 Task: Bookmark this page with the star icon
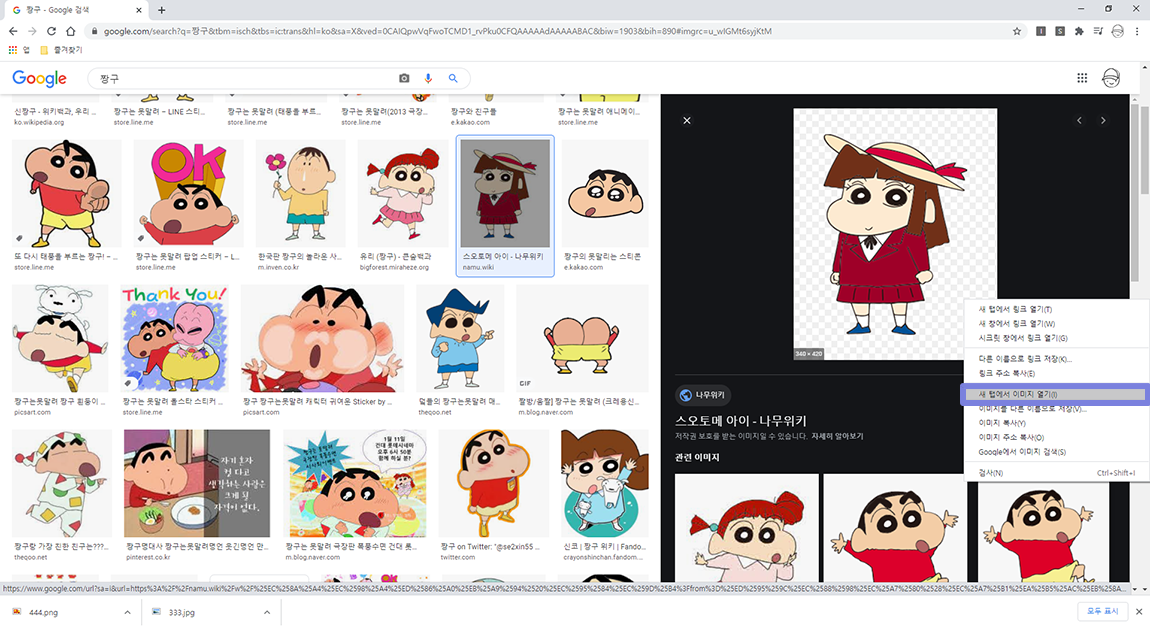coord(1017,31)
